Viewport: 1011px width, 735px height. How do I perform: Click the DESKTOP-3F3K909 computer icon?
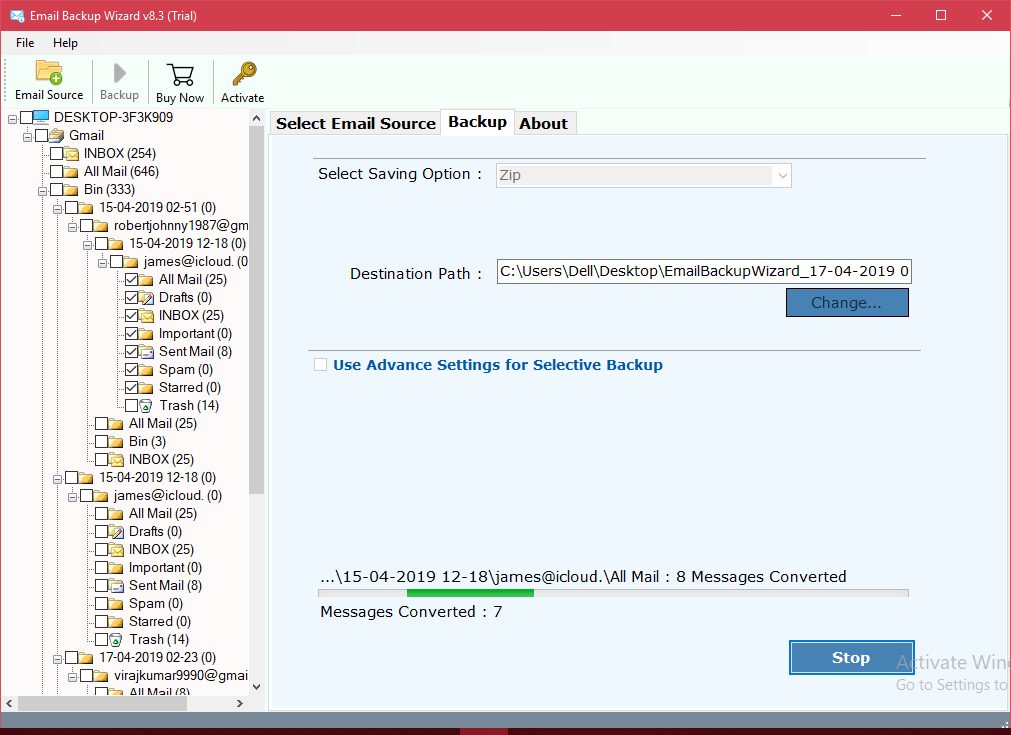pos(41,117)
